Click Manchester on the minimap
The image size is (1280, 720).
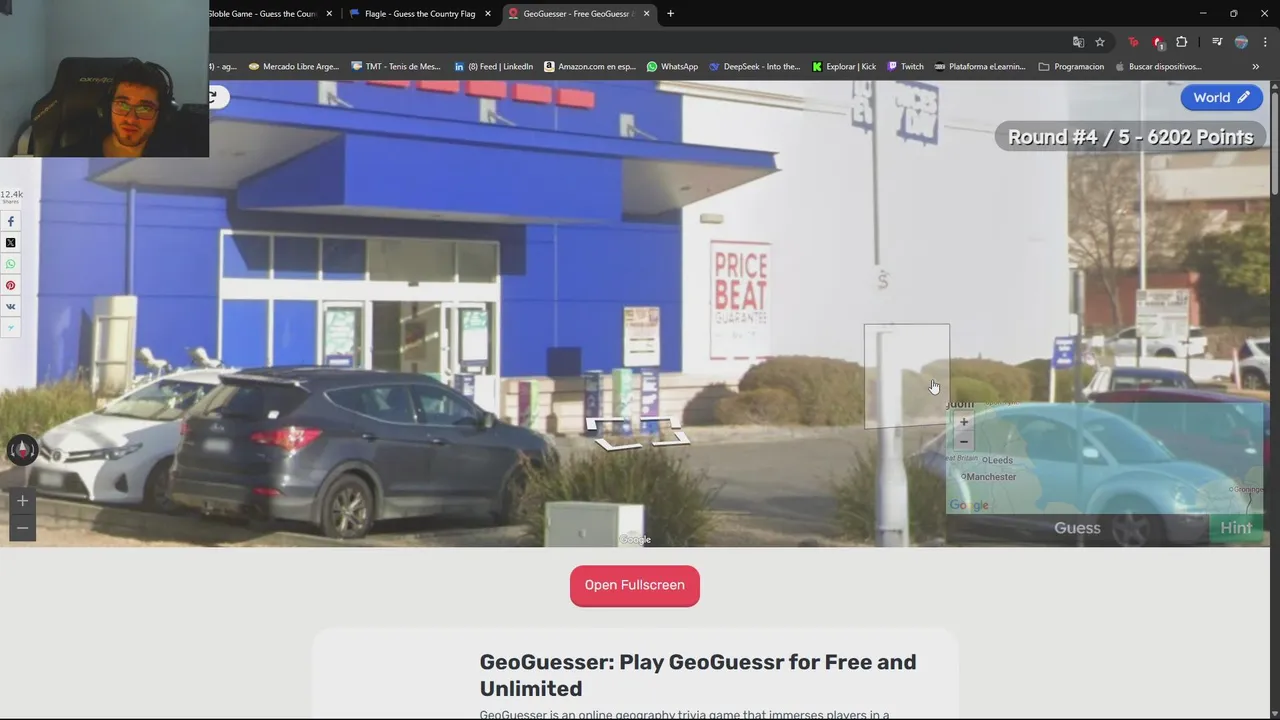point(991,477)
